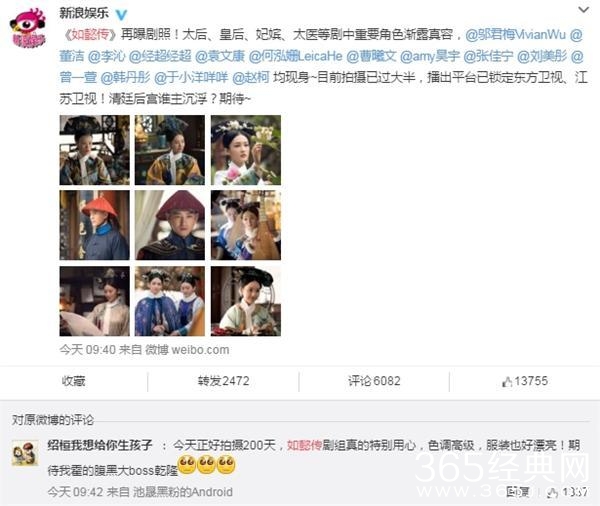The image size is (600, 506).
Task: Visit @邬君梅VivianWu mention link
Action: 515,35
